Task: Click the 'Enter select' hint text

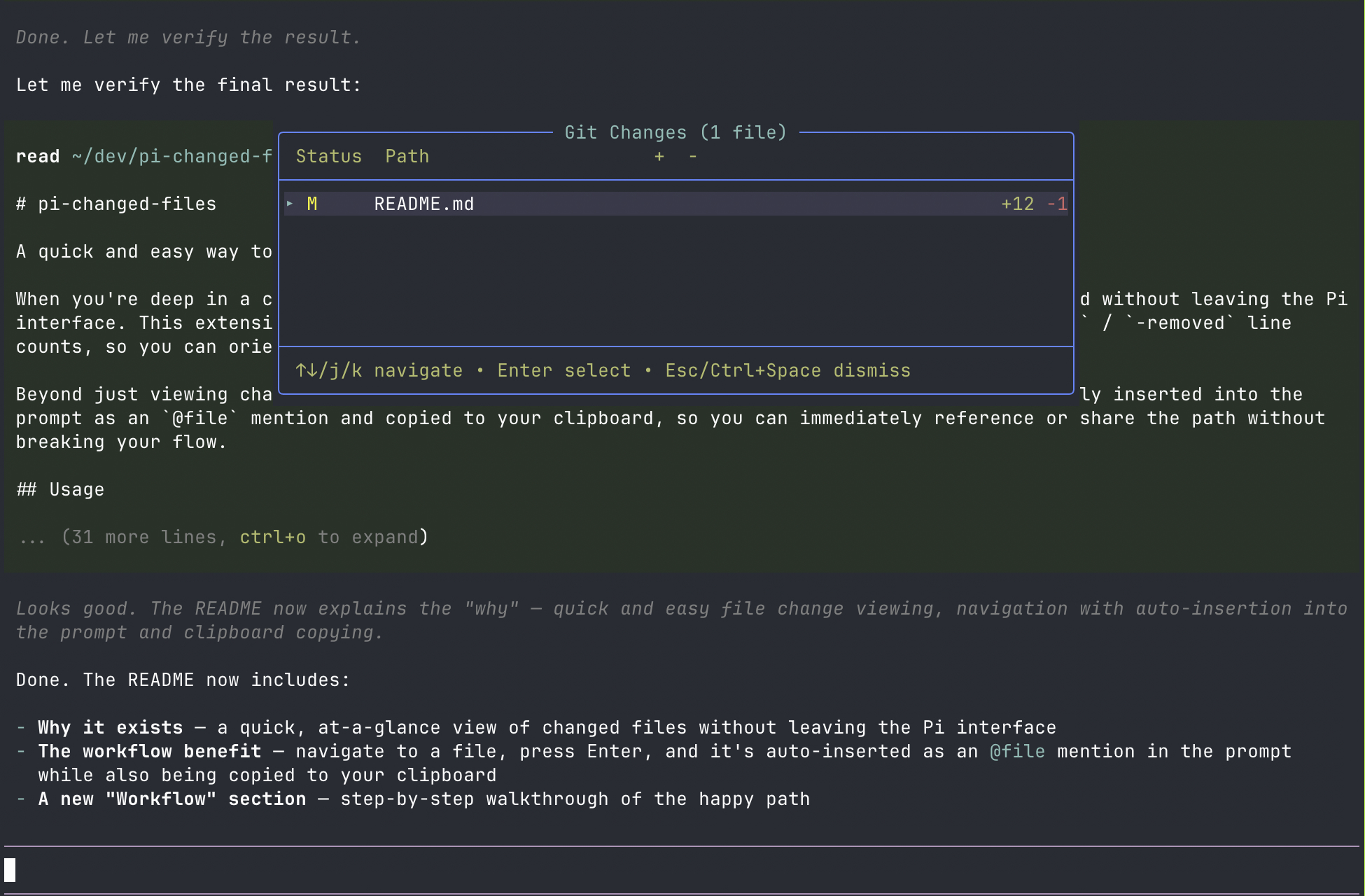Action: point(564,370)
